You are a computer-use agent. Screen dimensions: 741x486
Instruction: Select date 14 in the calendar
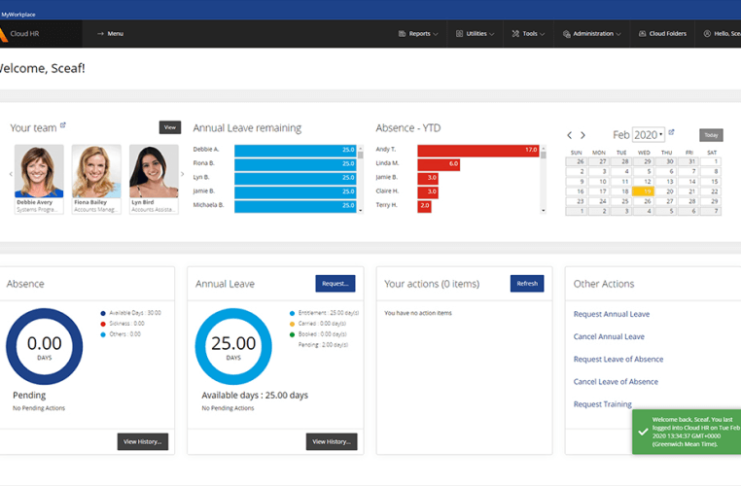click(688, 182)
